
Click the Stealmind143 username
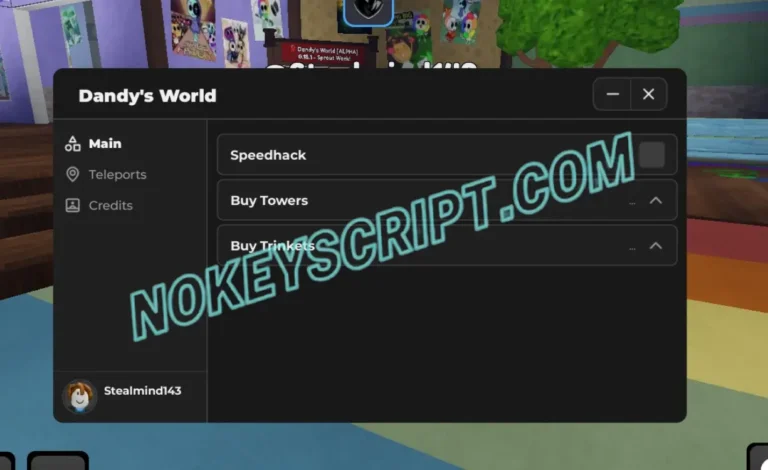[143, 391]
